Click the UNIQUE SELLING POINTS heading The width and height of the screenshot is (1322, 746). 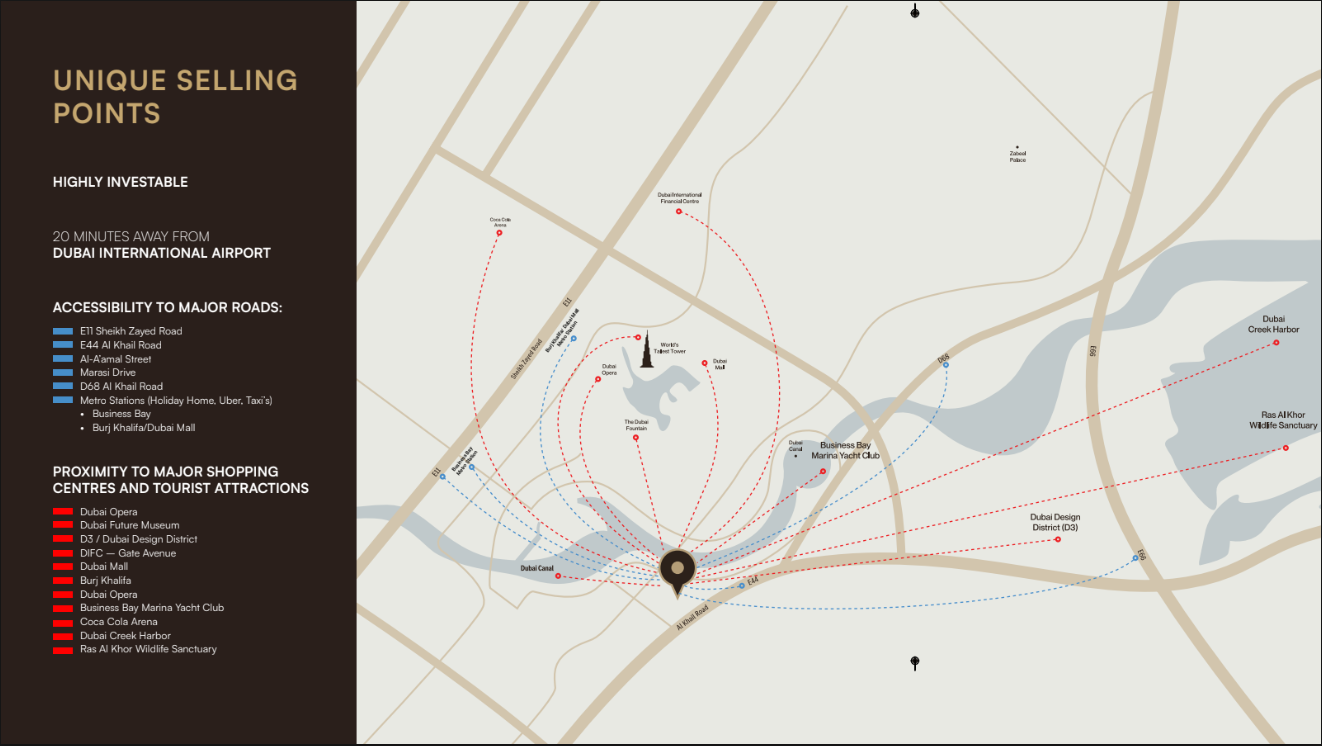(176, 97)
